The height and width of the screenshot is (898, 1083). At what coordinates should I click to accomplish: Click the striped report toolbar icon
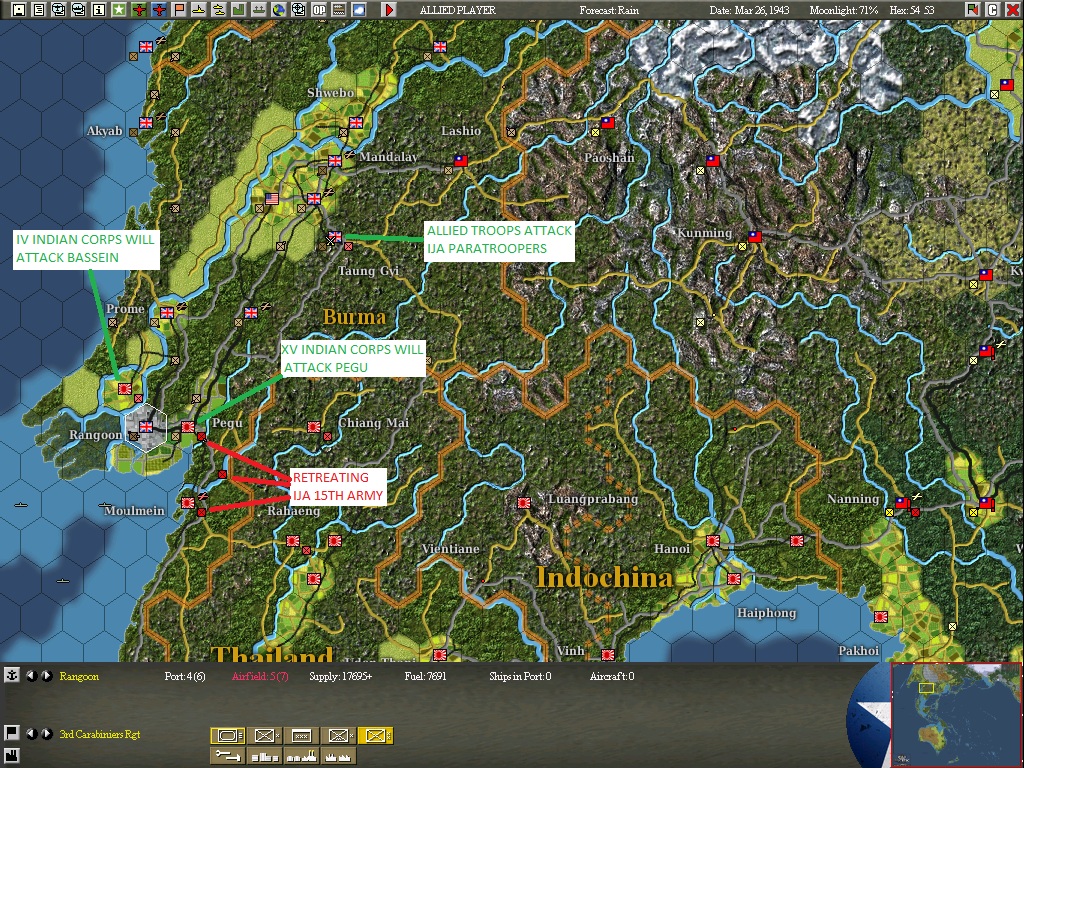click(339, 10)
